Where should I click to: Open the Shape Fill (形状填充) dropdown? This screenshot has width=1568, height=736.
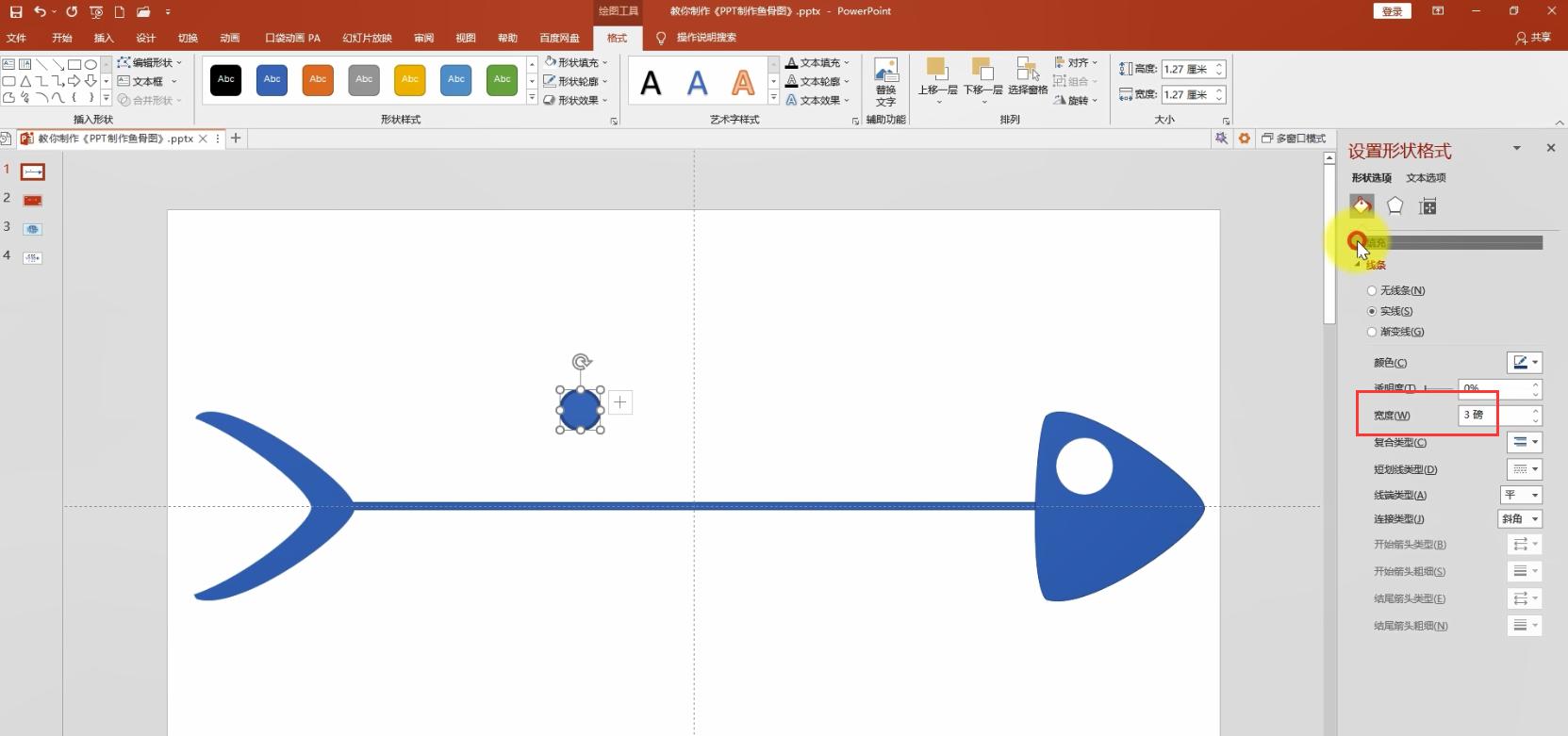pyautogui.click(x=577, y=62)
